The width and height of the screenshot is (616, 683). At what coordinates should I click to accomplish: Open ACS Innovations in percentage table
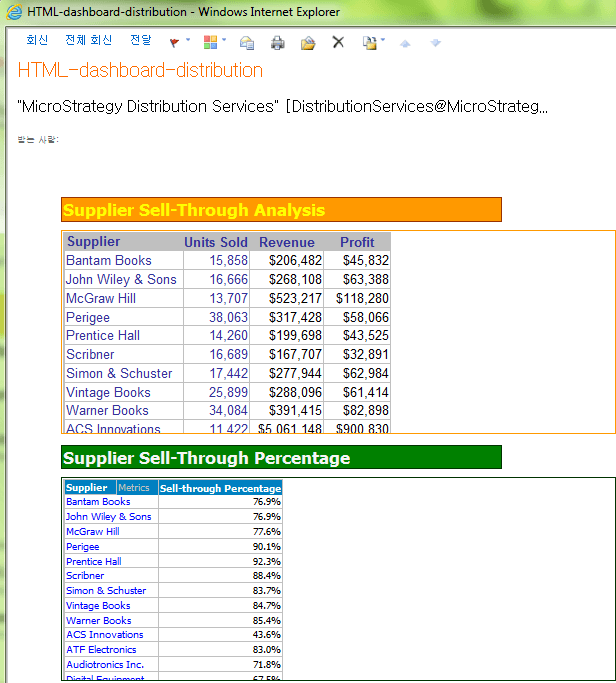pos(105,635)
